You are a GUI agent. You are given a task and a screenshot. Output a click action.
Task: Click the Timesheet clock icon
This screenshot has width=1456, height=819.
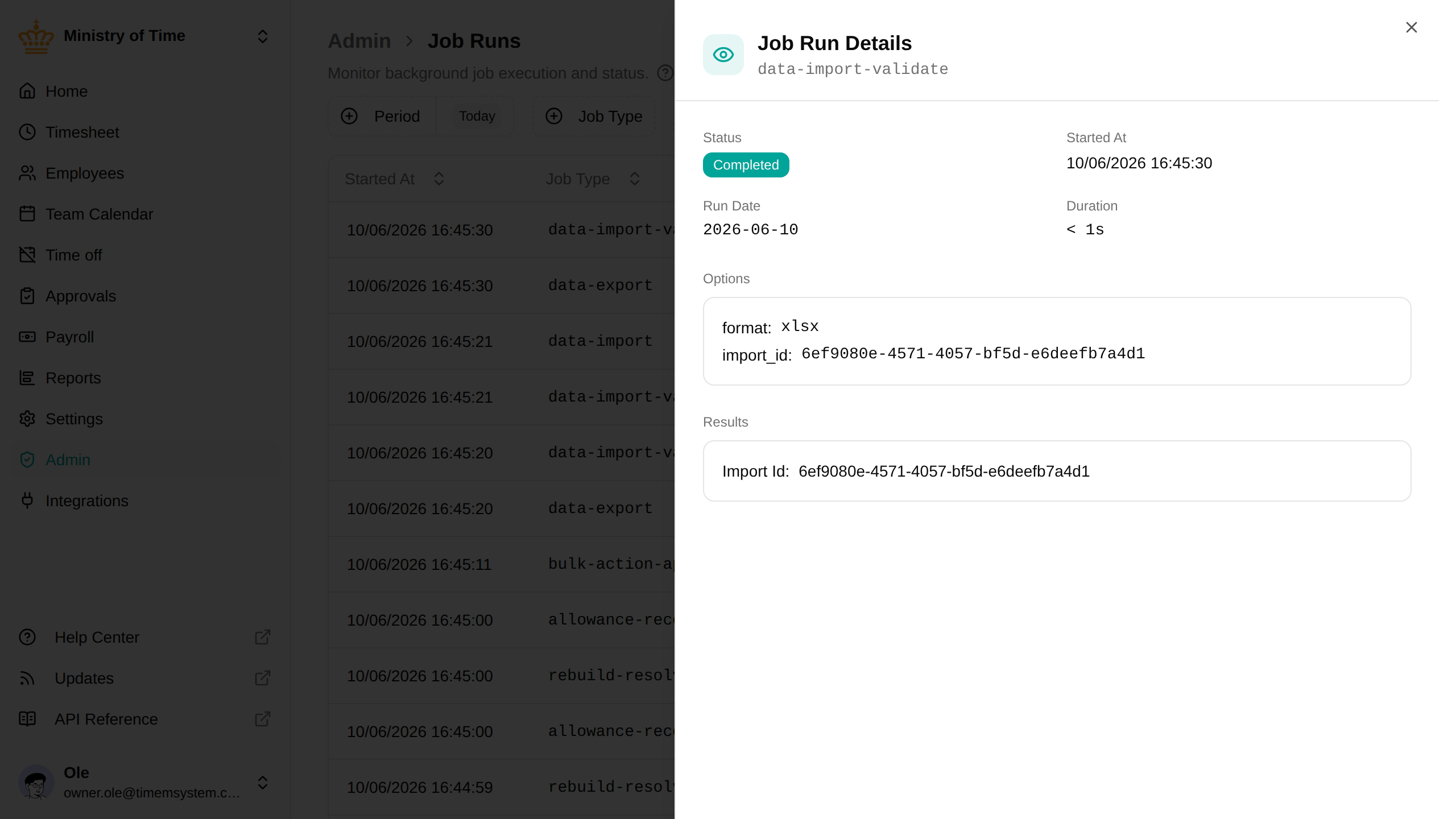pyautogui.click(x=27, y=132)
